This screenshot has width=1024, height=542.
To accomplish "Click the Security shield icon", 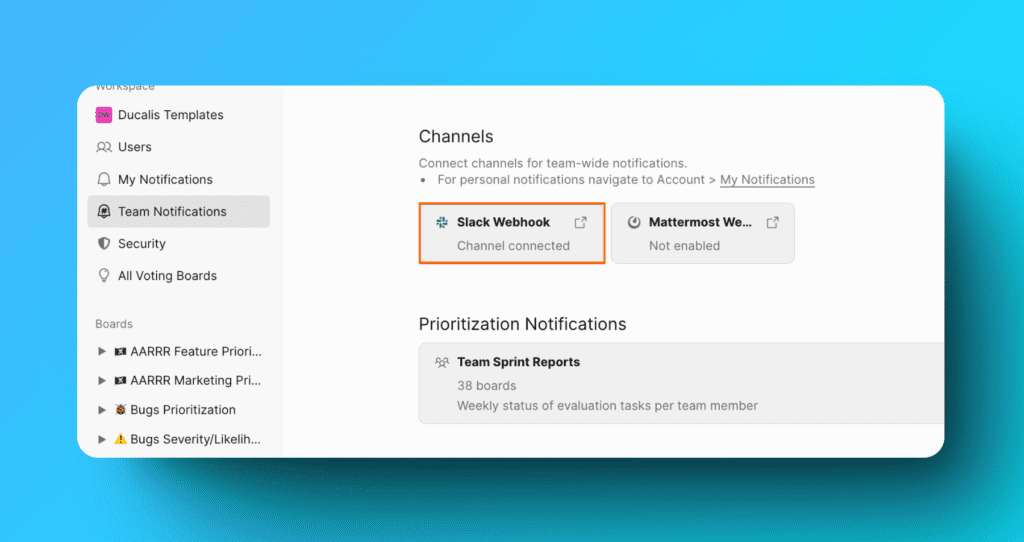I will [103, 244].
